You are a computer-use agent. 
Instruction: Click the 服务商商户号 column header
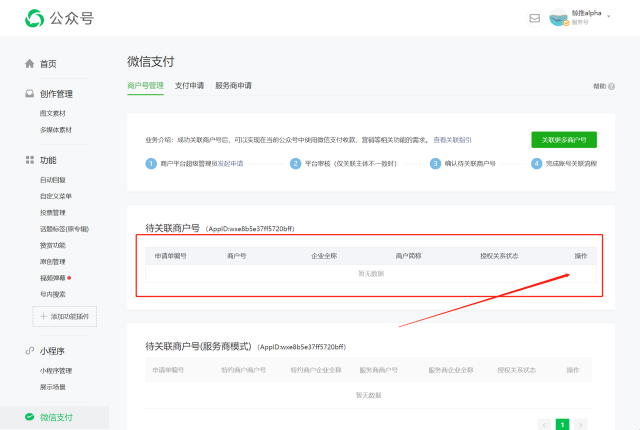pos(378,370)
